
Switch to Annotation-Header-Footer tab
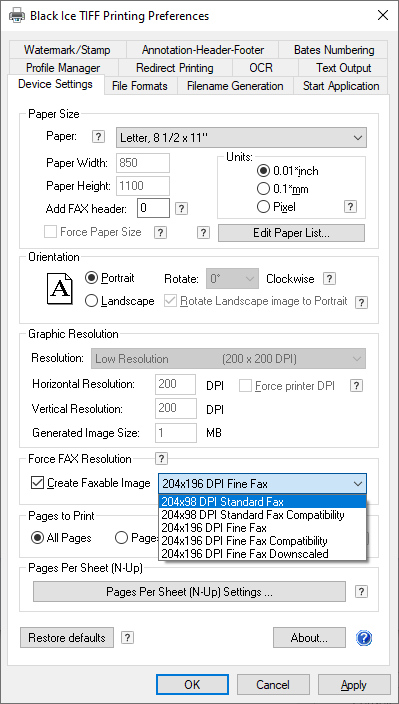click(x=203, y=50)
